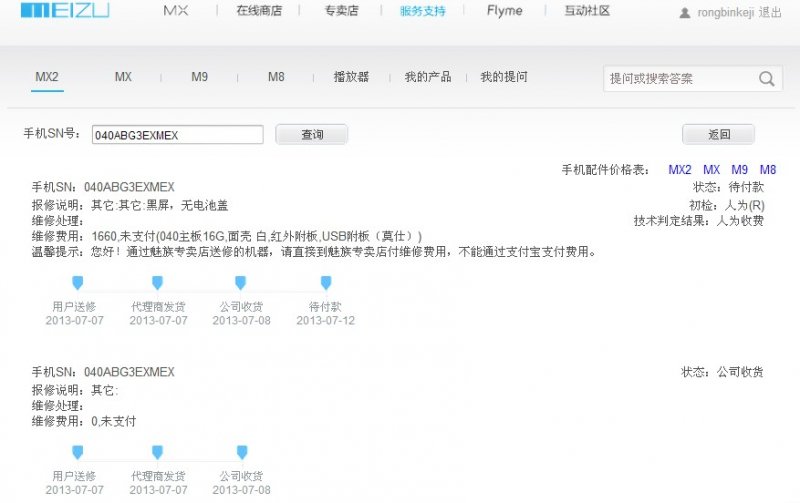Click the 2013-07-12 date text
This screenshot has height=503, width=800.
click(x=326, y=320)
